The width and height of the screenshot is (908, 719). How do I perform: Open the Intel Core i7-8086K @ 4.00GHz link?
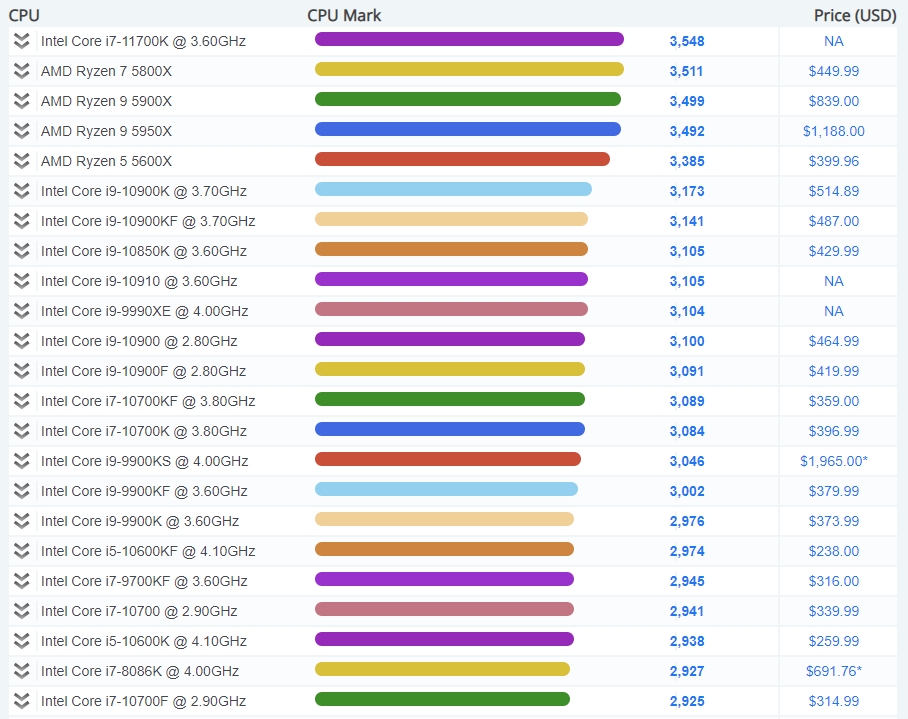click(x=140, y=671)
